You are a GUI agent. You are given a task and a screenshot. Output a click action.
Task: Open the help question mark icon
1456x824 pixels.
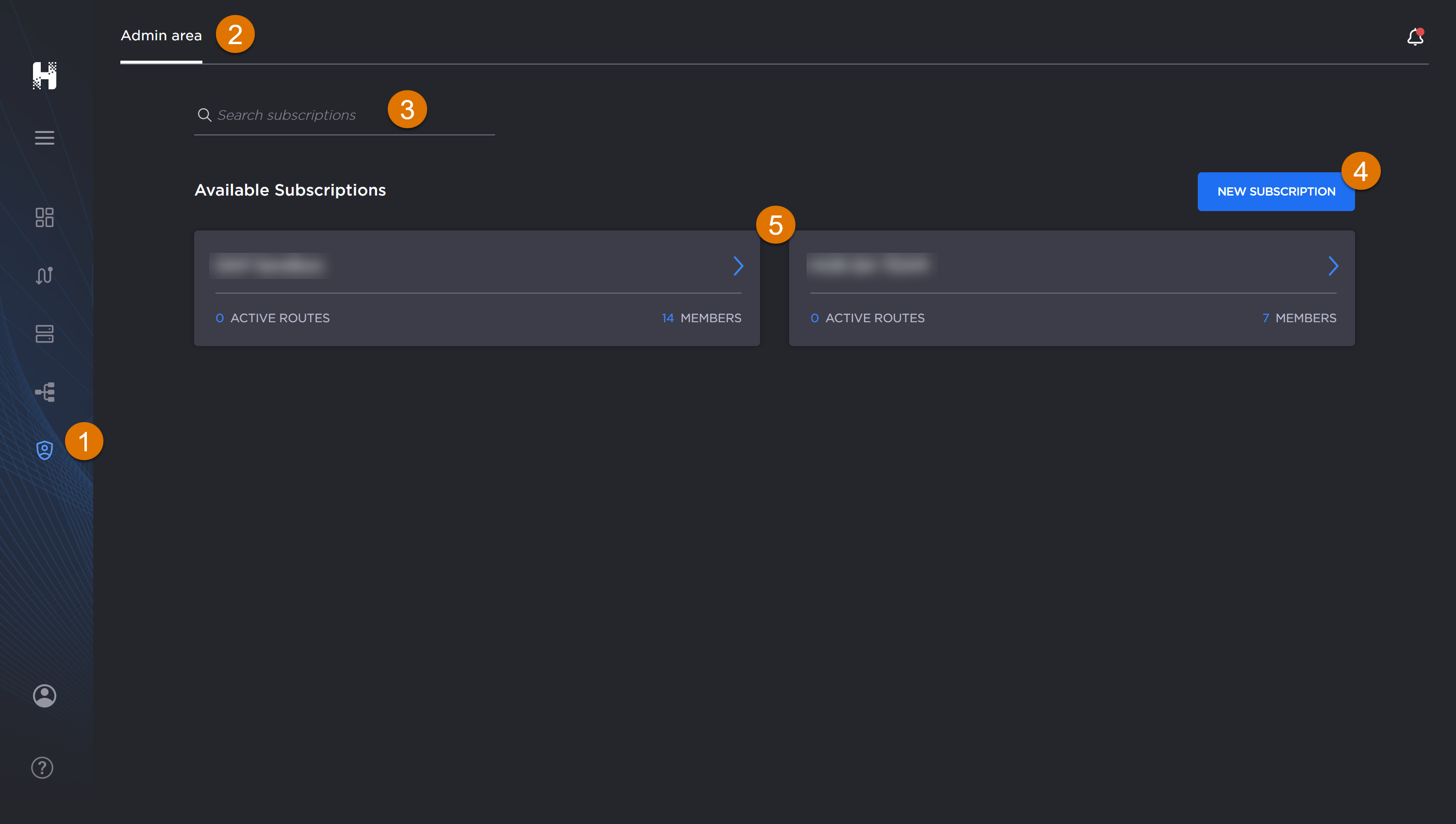[x=42, y=767]
